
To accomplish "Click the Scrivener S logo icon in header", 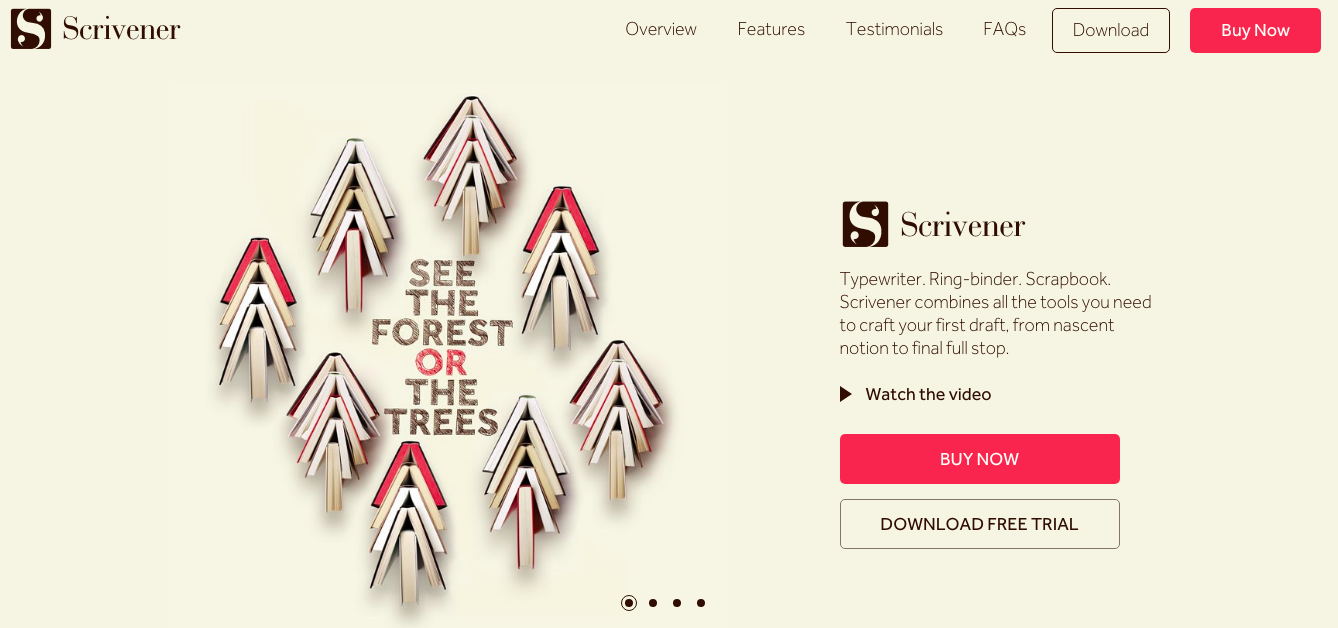I will (31, 29).
